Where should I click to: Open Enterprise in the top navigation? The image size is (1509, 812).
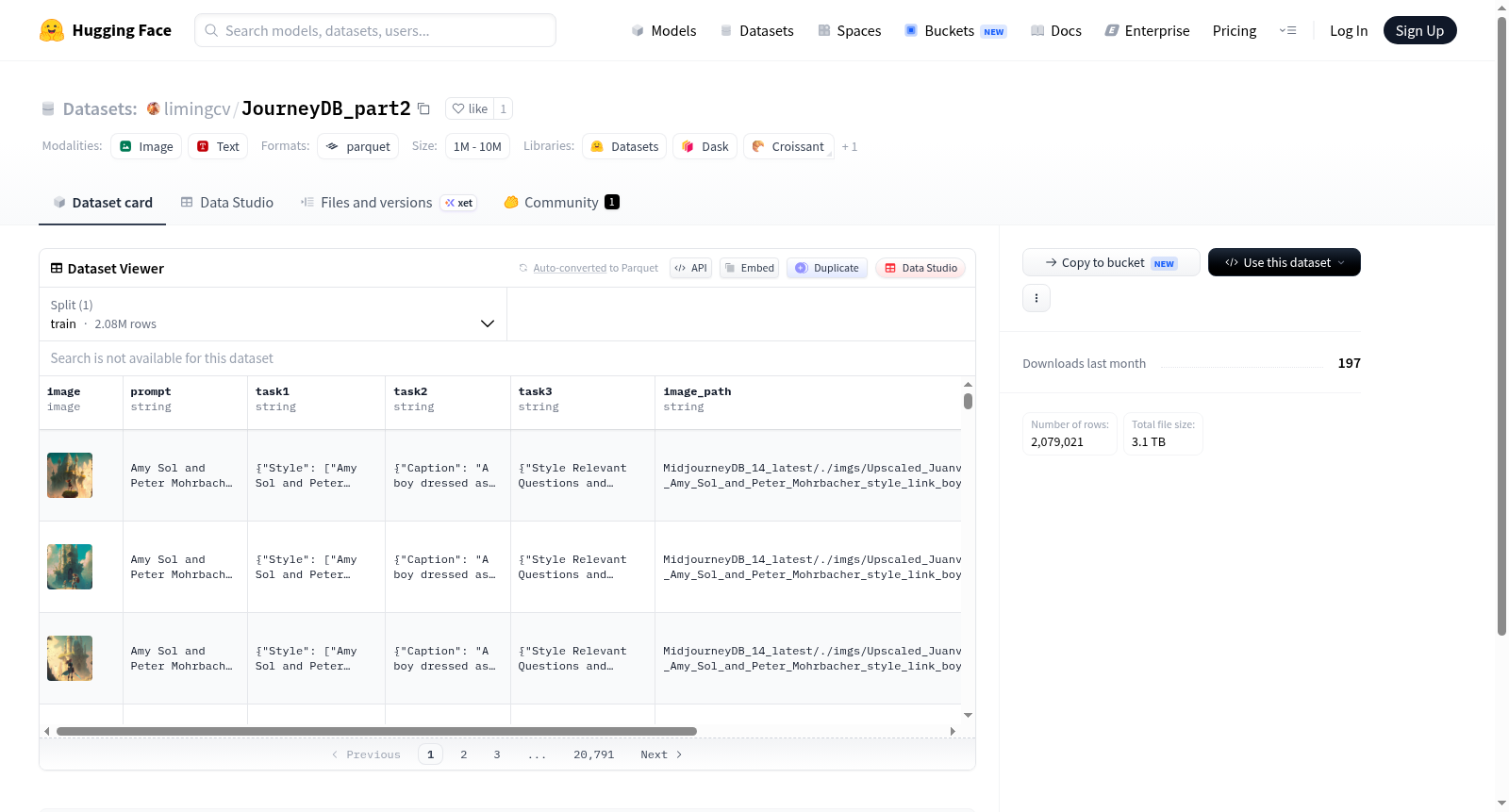[x=1147, y=31]
